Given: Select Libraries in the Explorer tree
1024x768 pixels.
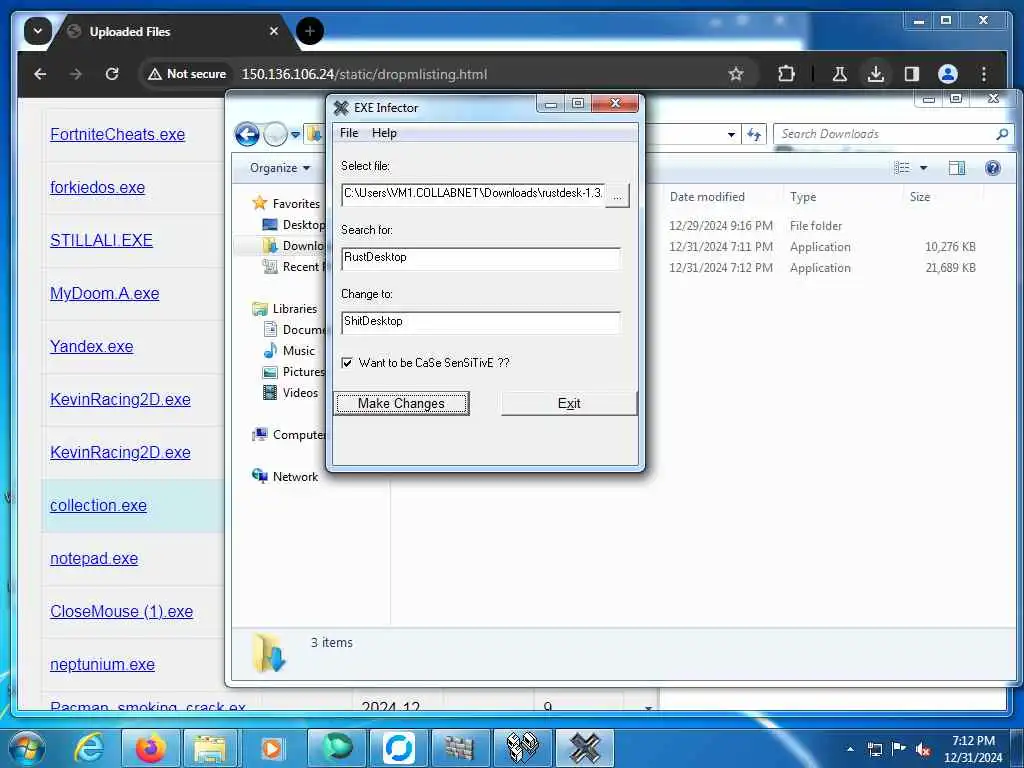Looking at the screenshot, I should pyautogui.click(x=295, y=309).
